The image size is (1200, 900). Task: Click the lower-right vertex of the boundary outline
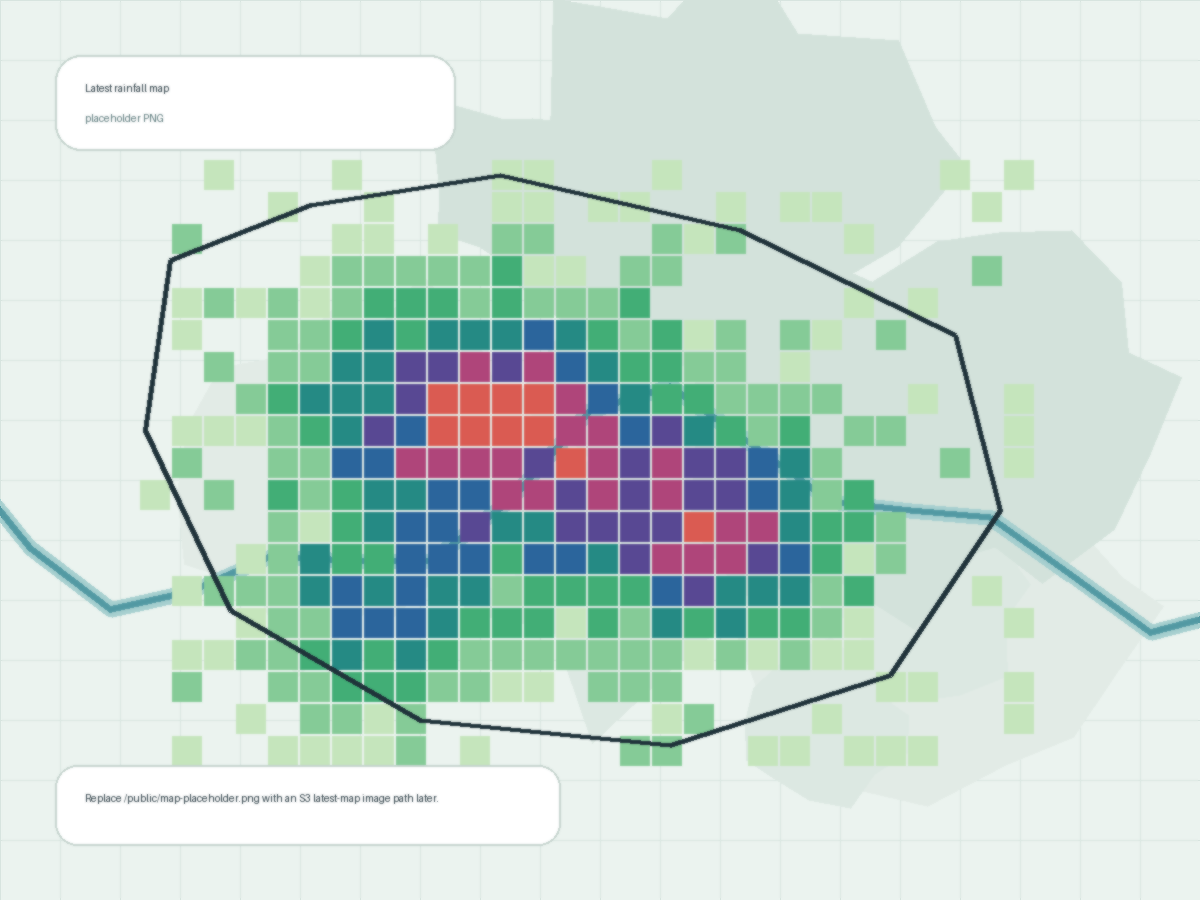pos(889,675)
